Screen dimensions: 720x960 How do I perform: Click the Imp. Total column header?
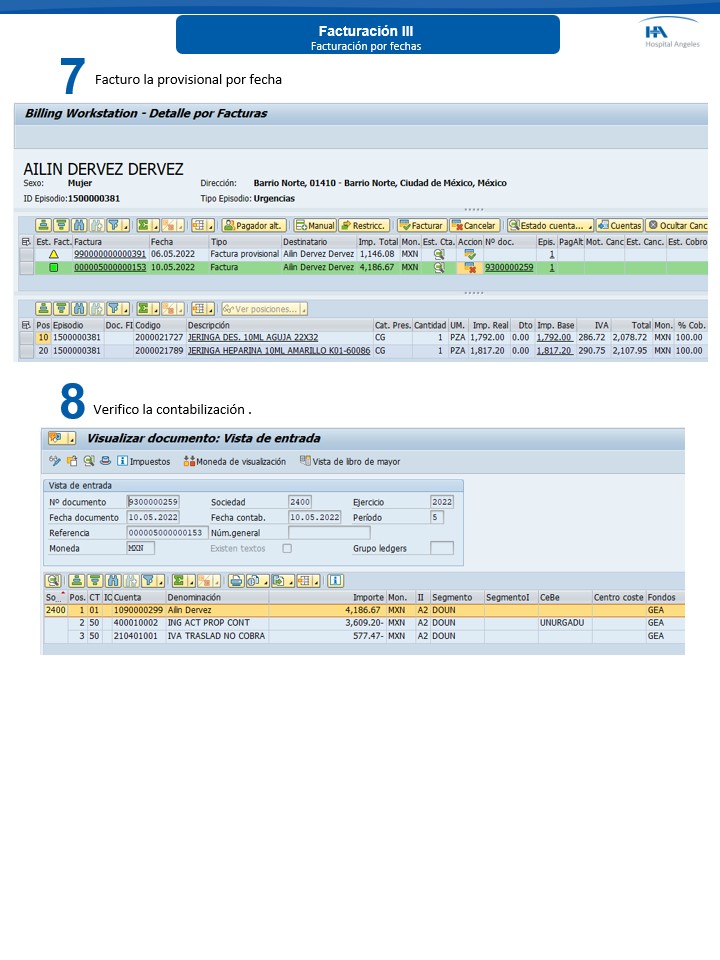point(377,242)
